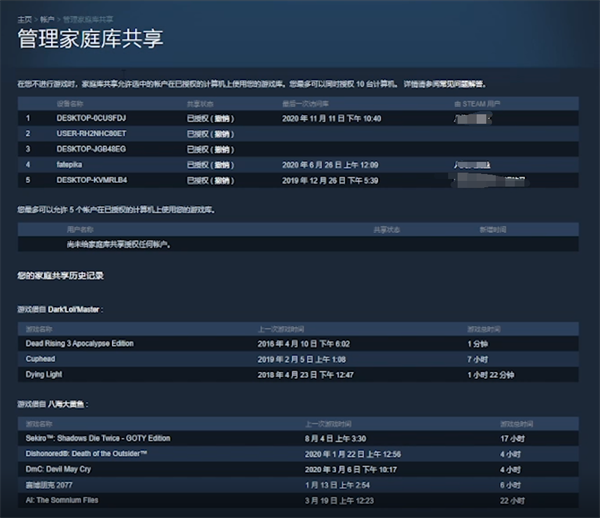Revoke authorization for USER-RH2NHC80ET
This screenshot has width=600, height=518.
coord(222,134)
